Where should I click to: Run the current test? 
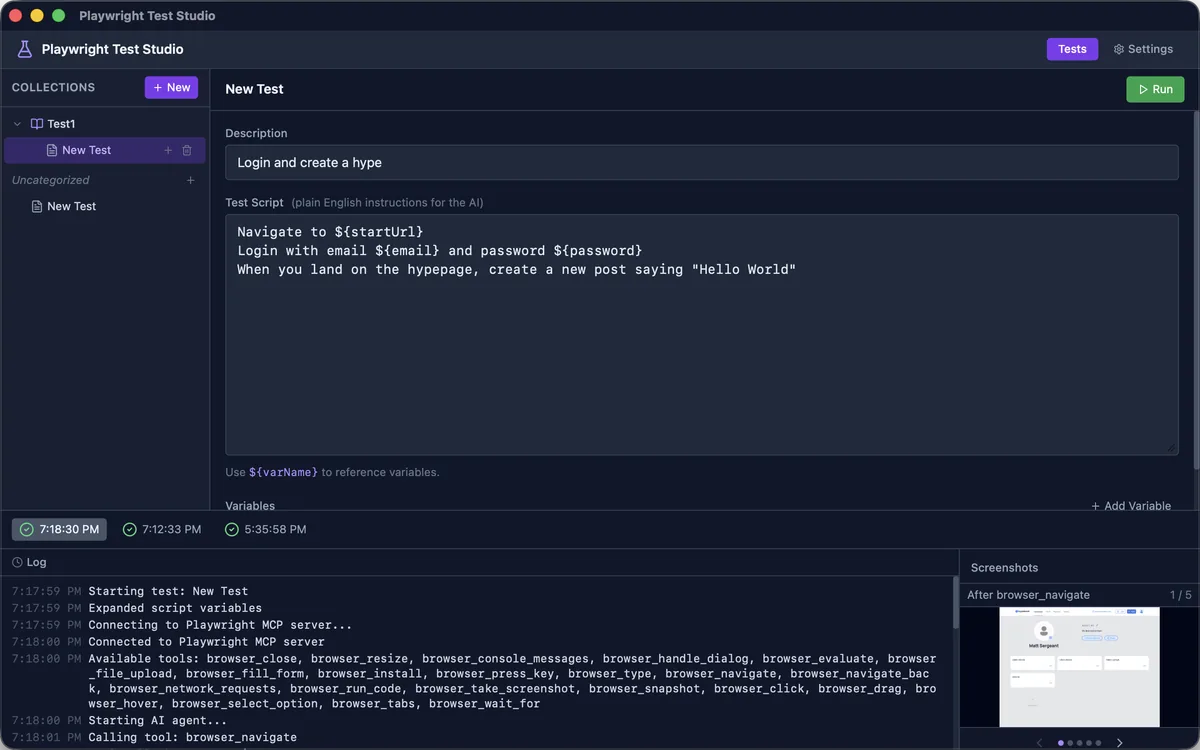coord(1155,89)
